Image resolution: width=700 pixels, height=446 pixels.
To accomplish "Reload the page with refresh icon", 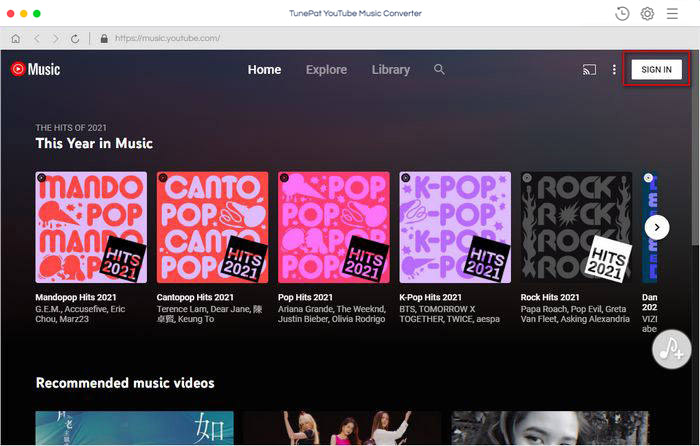I will pos(75,38).
